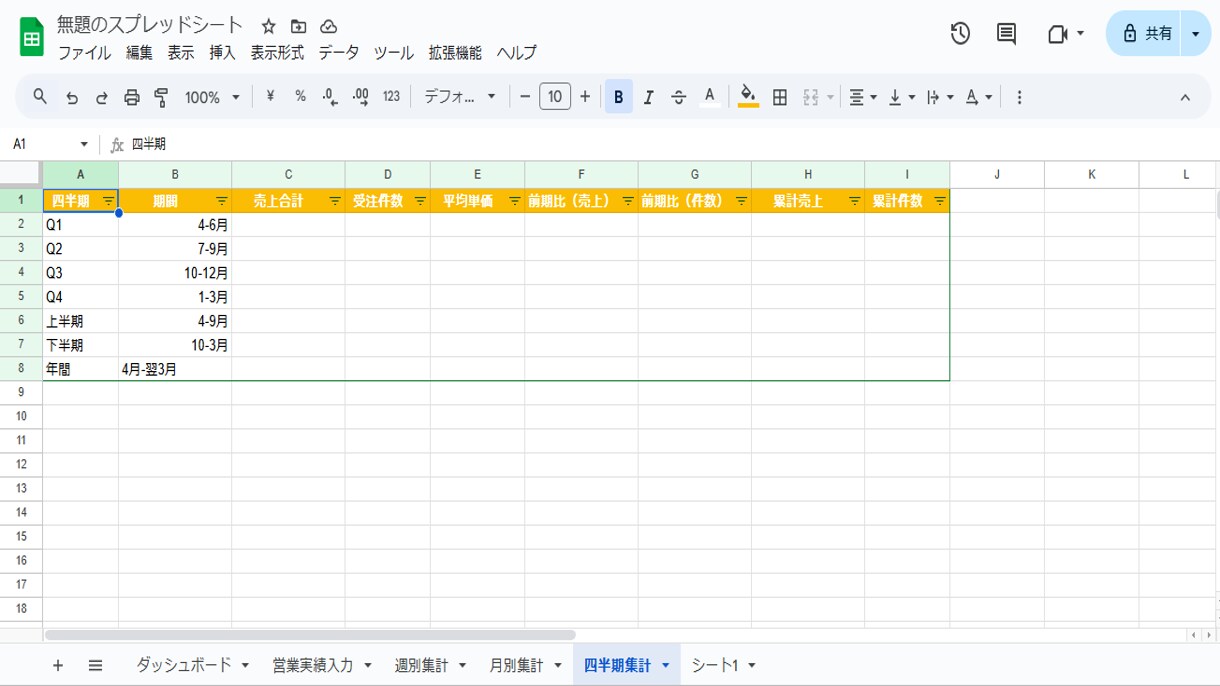The width and height of the screenshot is (1220, 686).
Task: Open version history clock icon
Action: click(x=960, y=34)
